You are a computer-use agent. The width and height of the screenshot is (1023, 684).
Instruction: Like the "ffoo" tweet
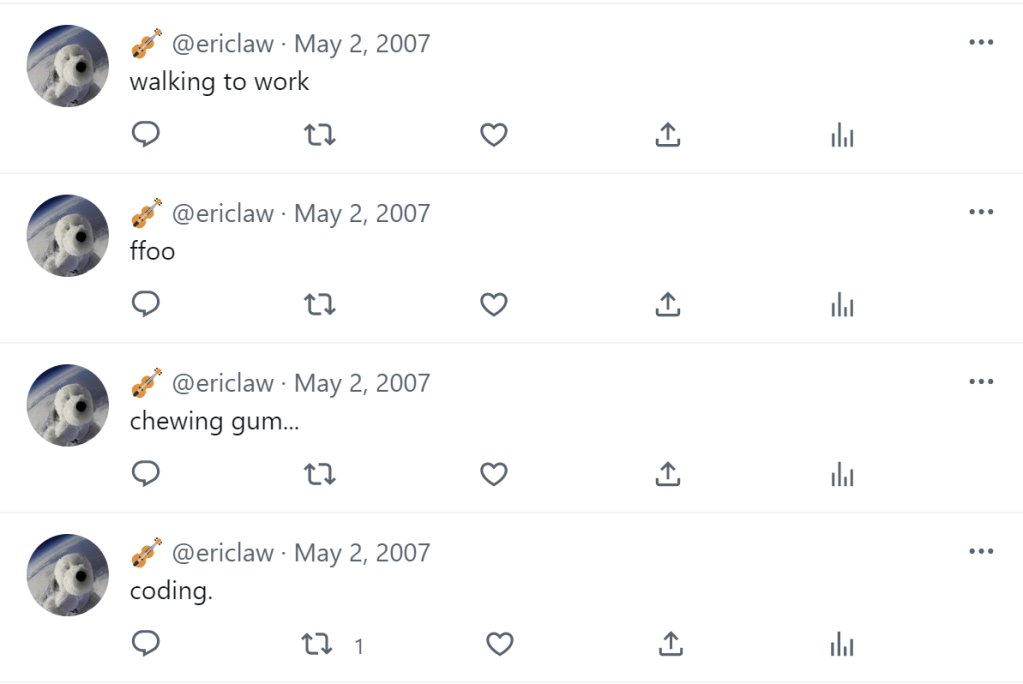[494, 305]
